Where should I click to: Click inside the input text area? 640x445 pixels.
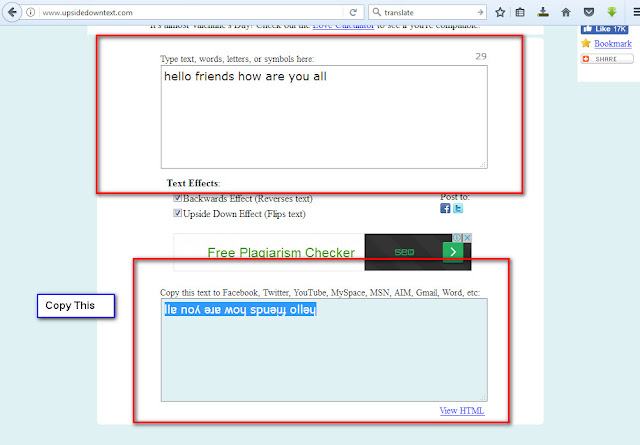tap(324, 117)
